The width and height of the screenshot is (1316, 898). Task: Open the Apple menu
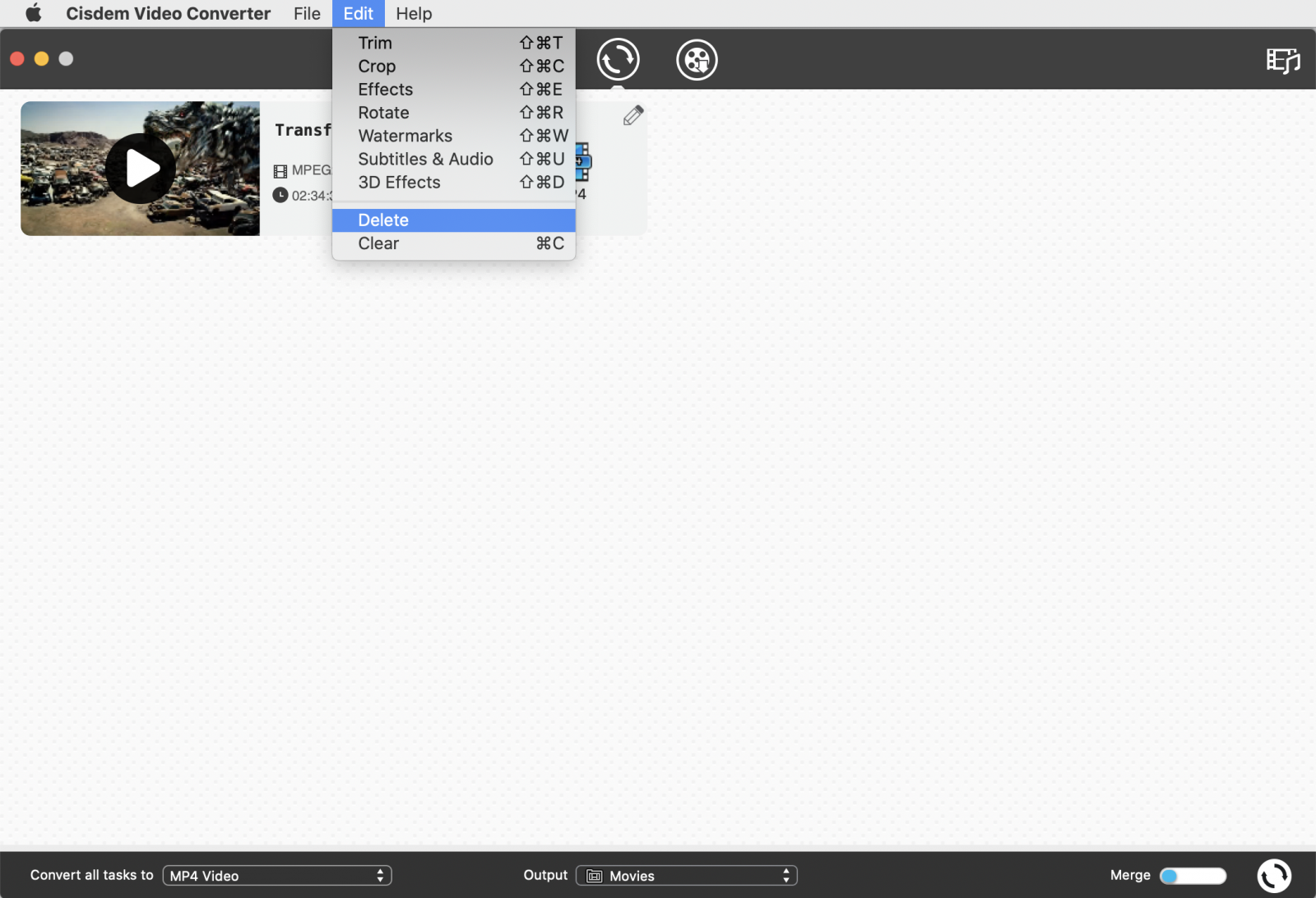[34, 13]
